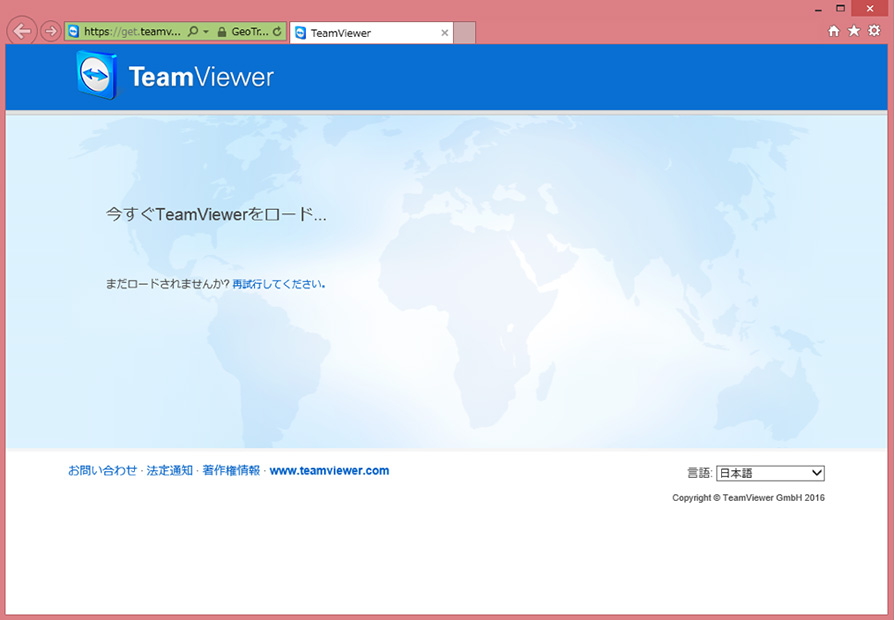Click the search magnifier in address bar
Screen dimensions: 894x620
[193, 31]
